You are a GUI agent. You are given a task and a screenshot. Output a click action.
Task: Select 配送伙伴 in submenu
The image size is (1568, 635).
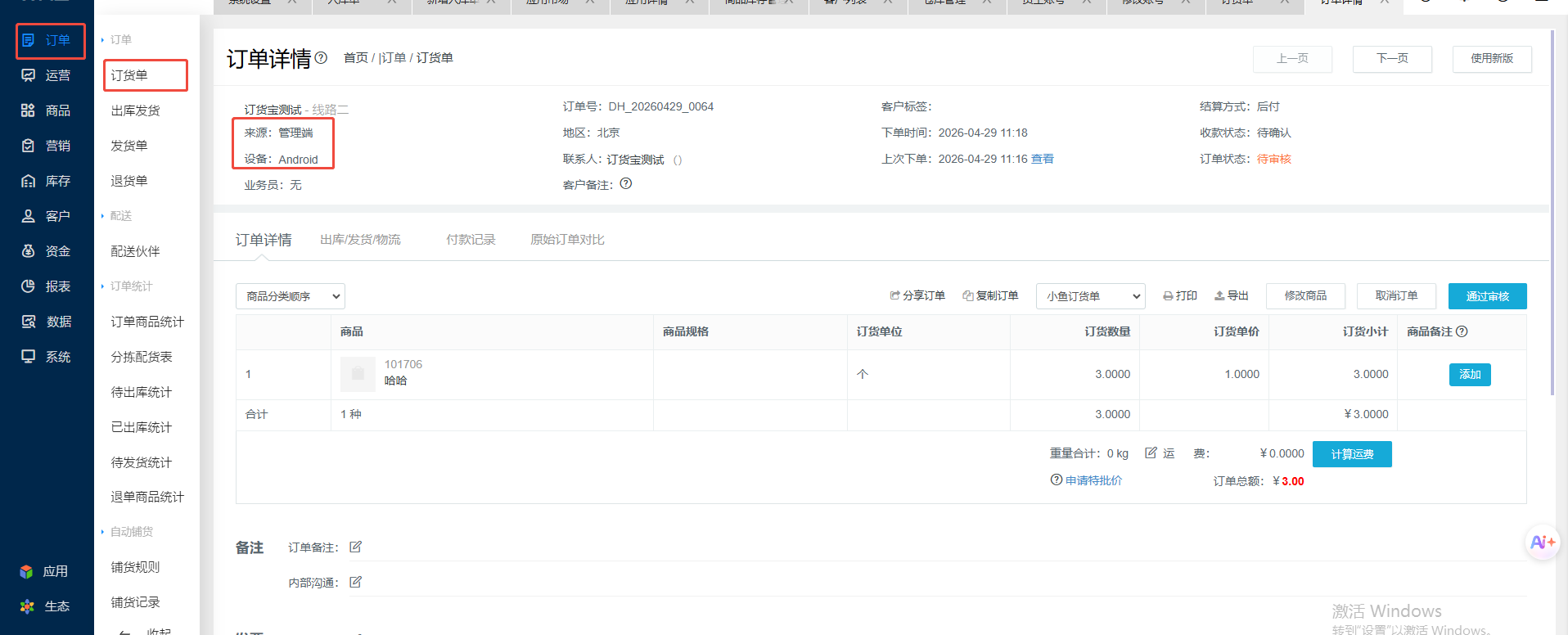click(136, 251)
